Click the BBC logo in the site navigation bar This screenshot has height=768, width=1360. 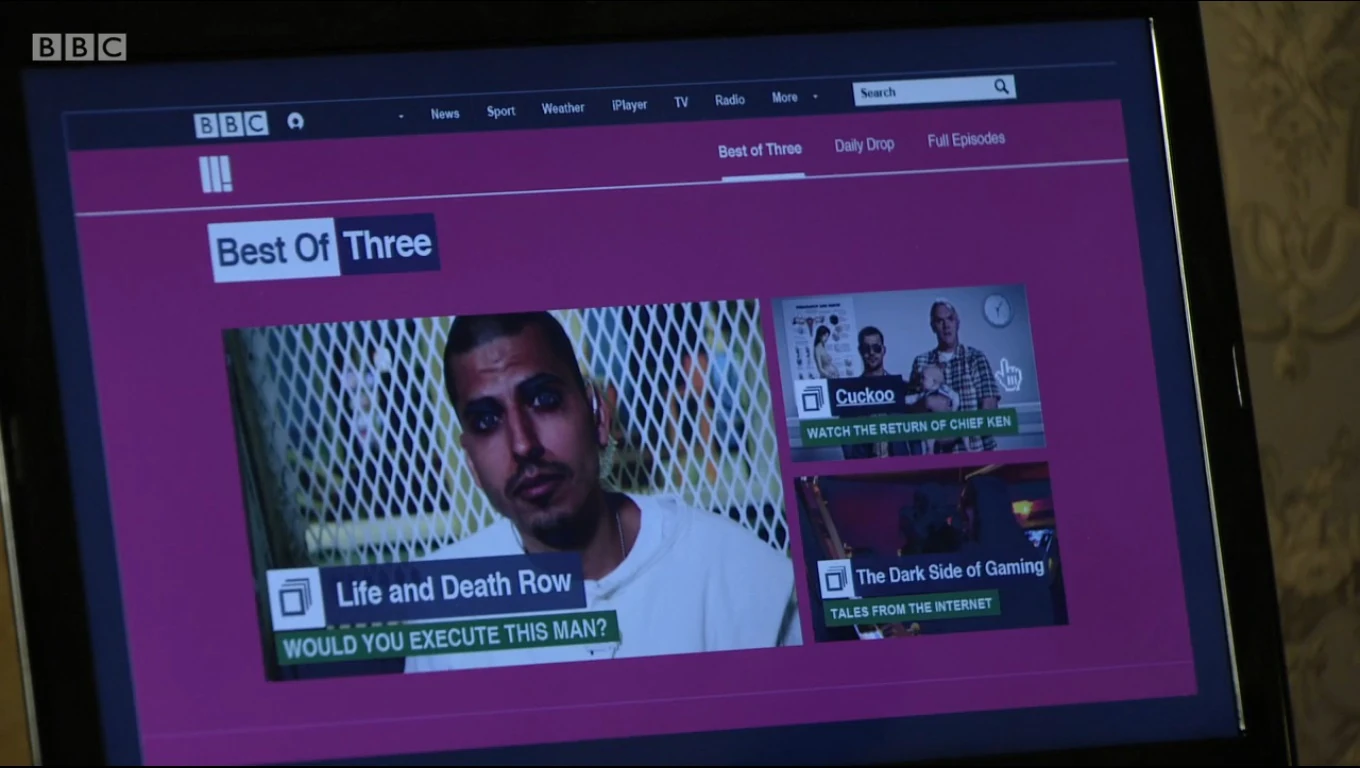click(231, 124)
